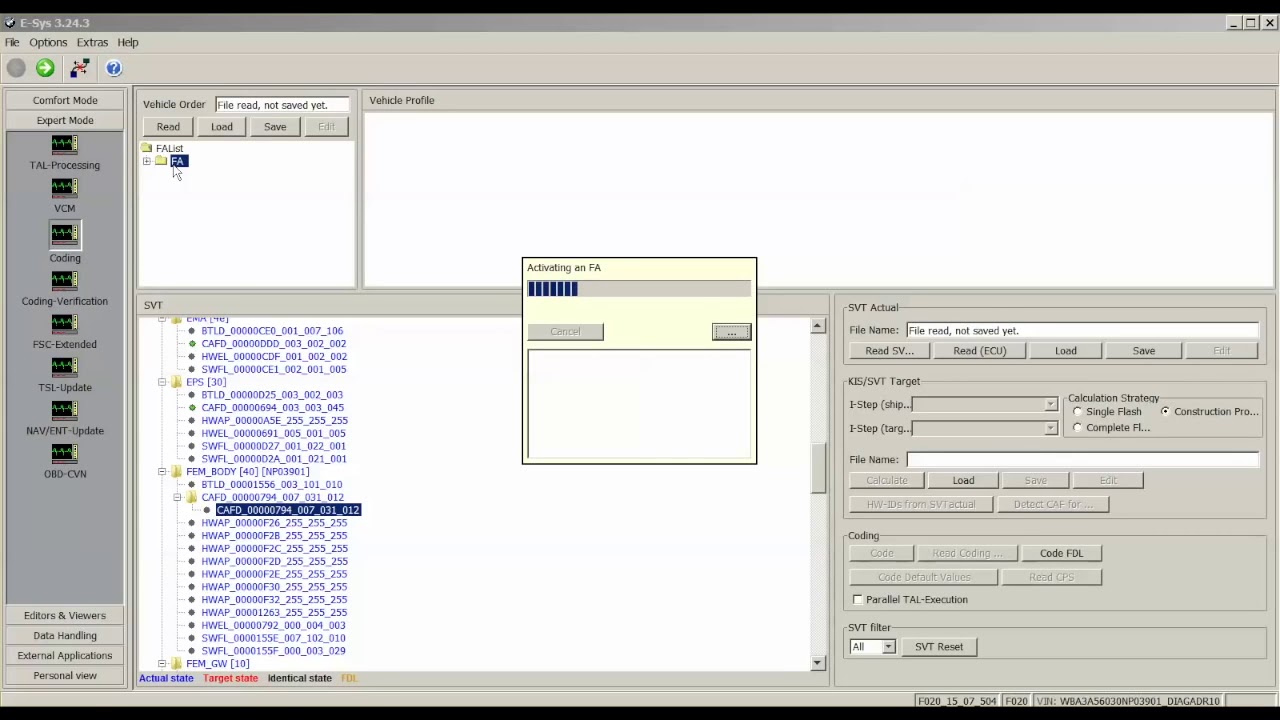Switch to Comfort Mode
1280x720 pixels.
point(65,100)
